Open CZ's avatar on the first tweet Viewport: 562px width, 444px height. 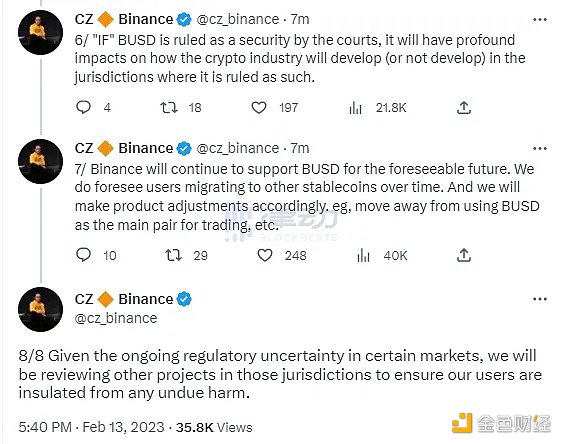[x=41, y=32]
